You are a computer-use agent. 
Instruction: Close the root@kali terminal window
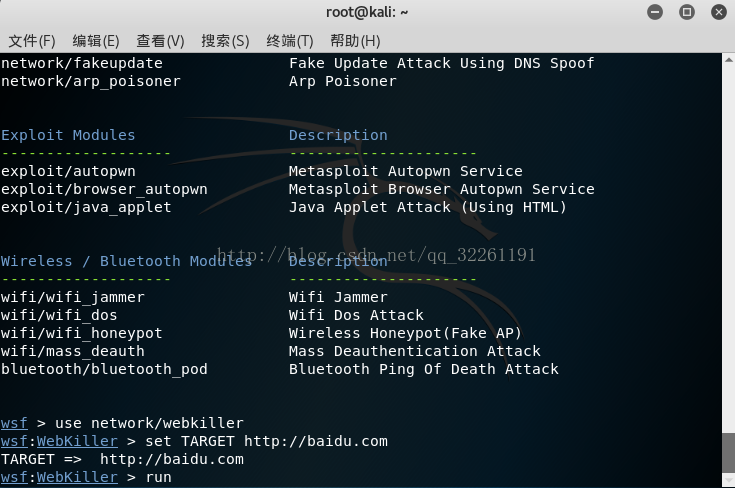719,12
